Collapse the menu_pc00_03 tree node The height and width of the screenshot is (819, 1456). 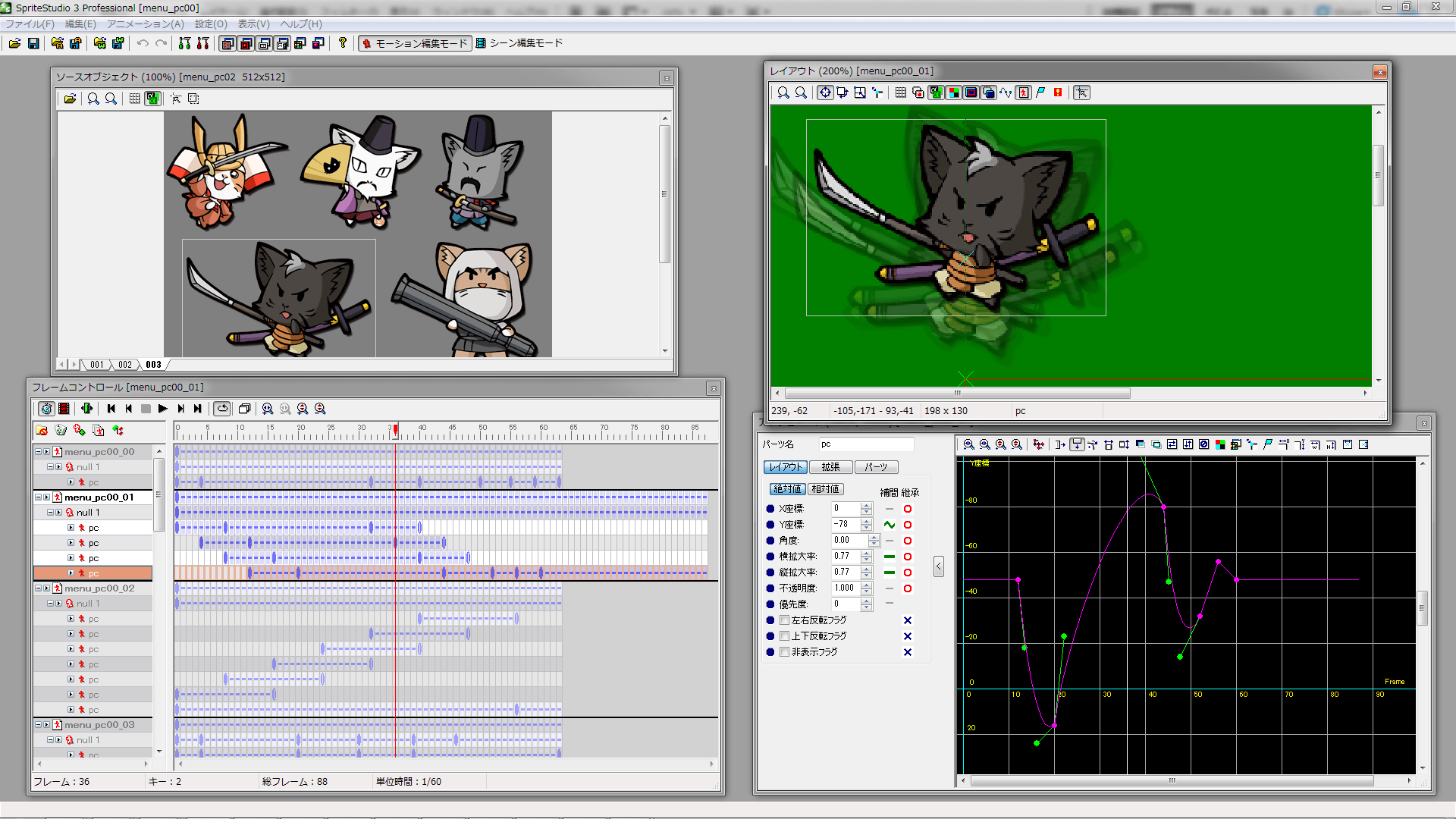(38, 725)
